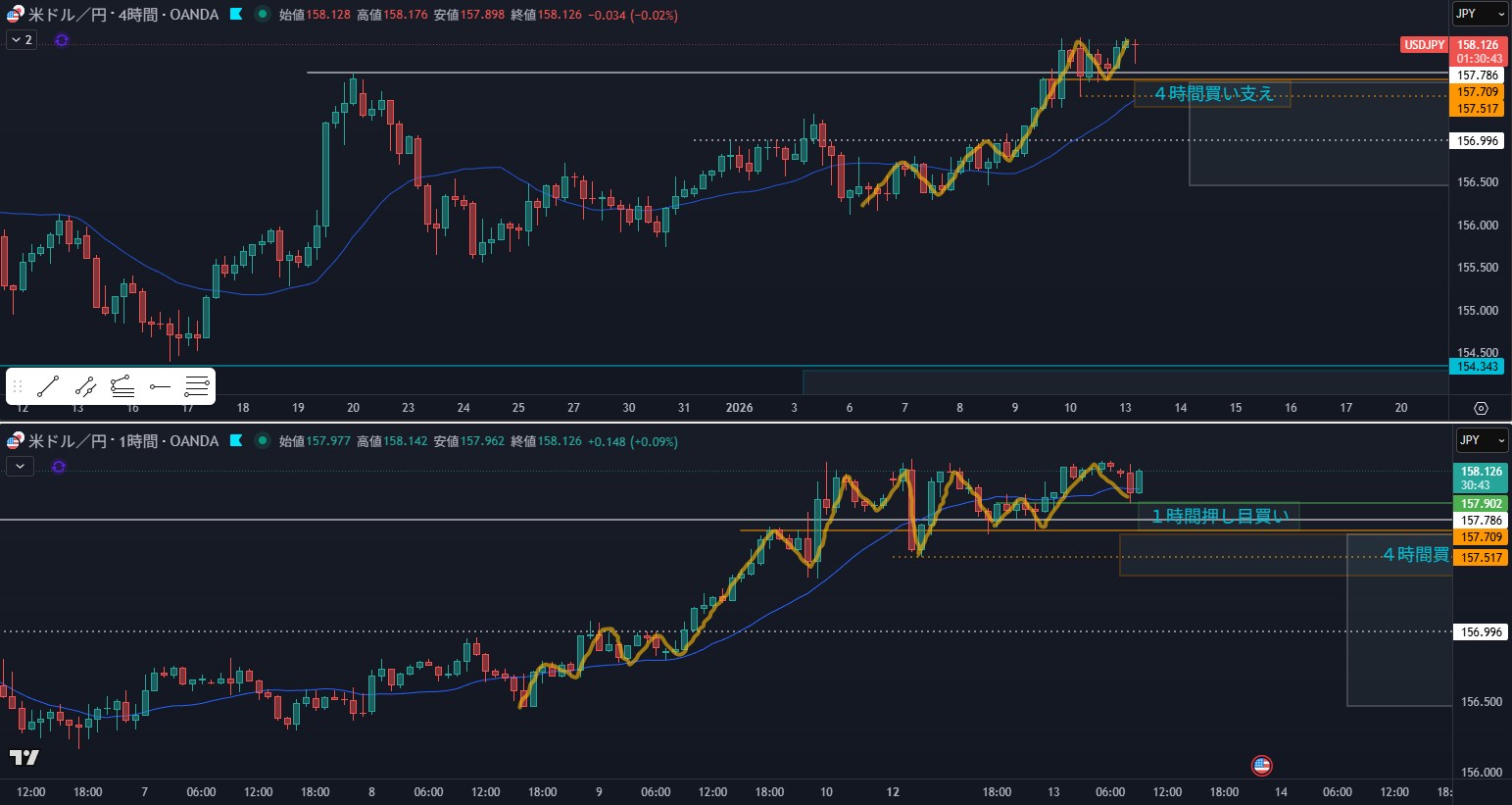Select the Fib Retracement tool

click(122, 386)
